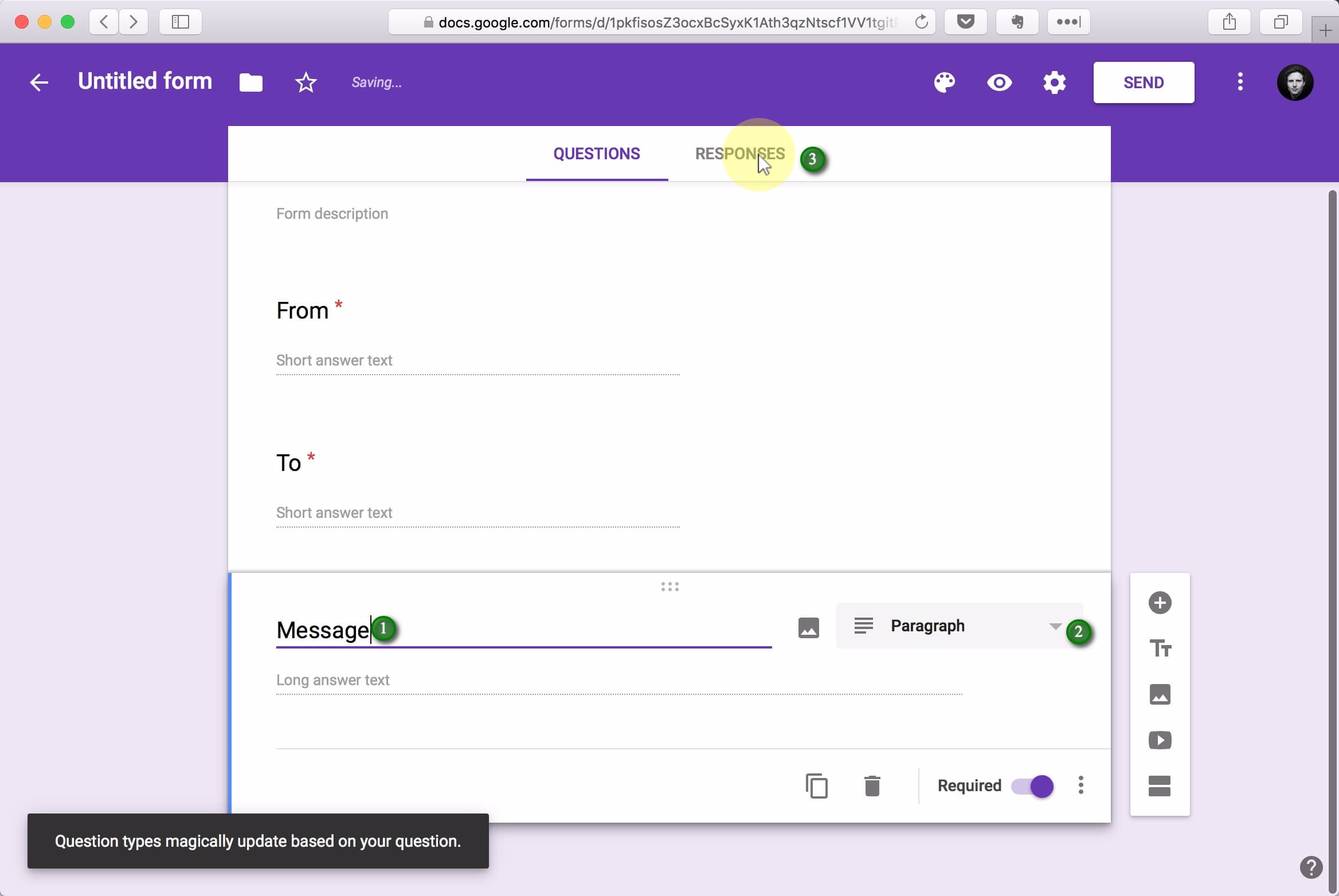
Task: Add video from the sidebar
Action: (x=1160, y=740)
